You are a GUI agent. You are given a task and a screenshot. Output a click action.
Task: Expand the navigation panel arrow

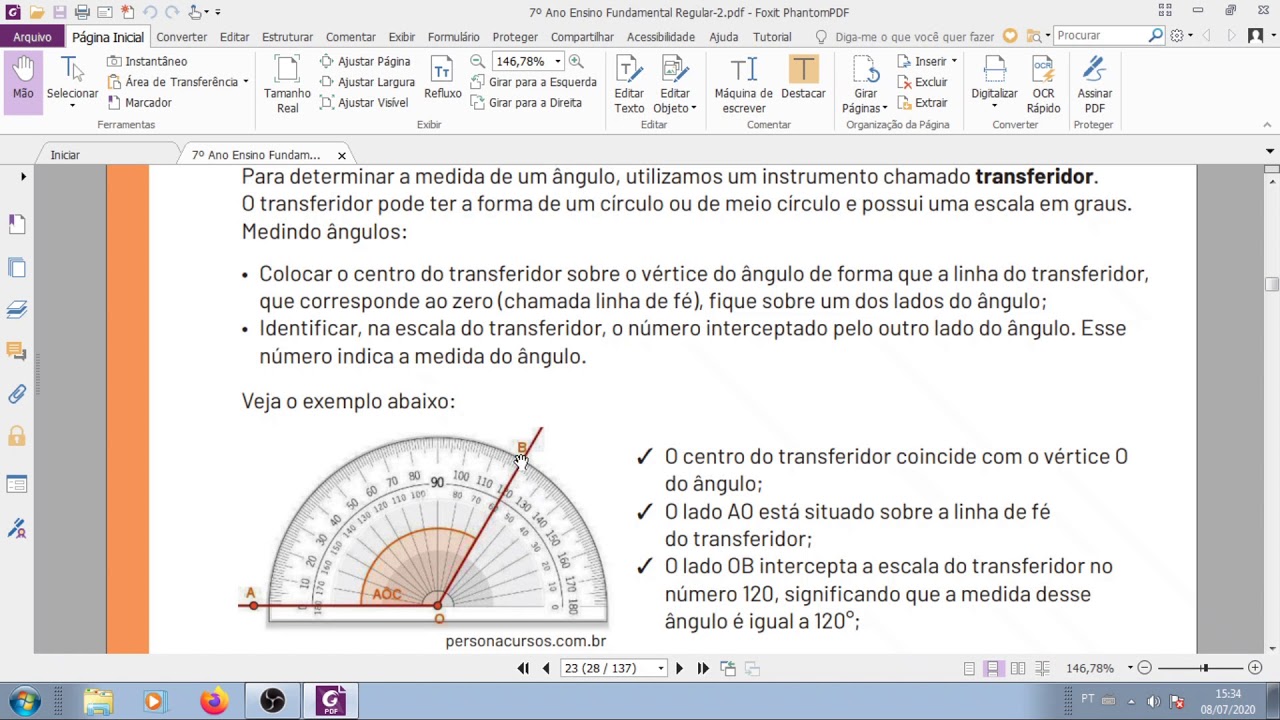tap(23, 177)
